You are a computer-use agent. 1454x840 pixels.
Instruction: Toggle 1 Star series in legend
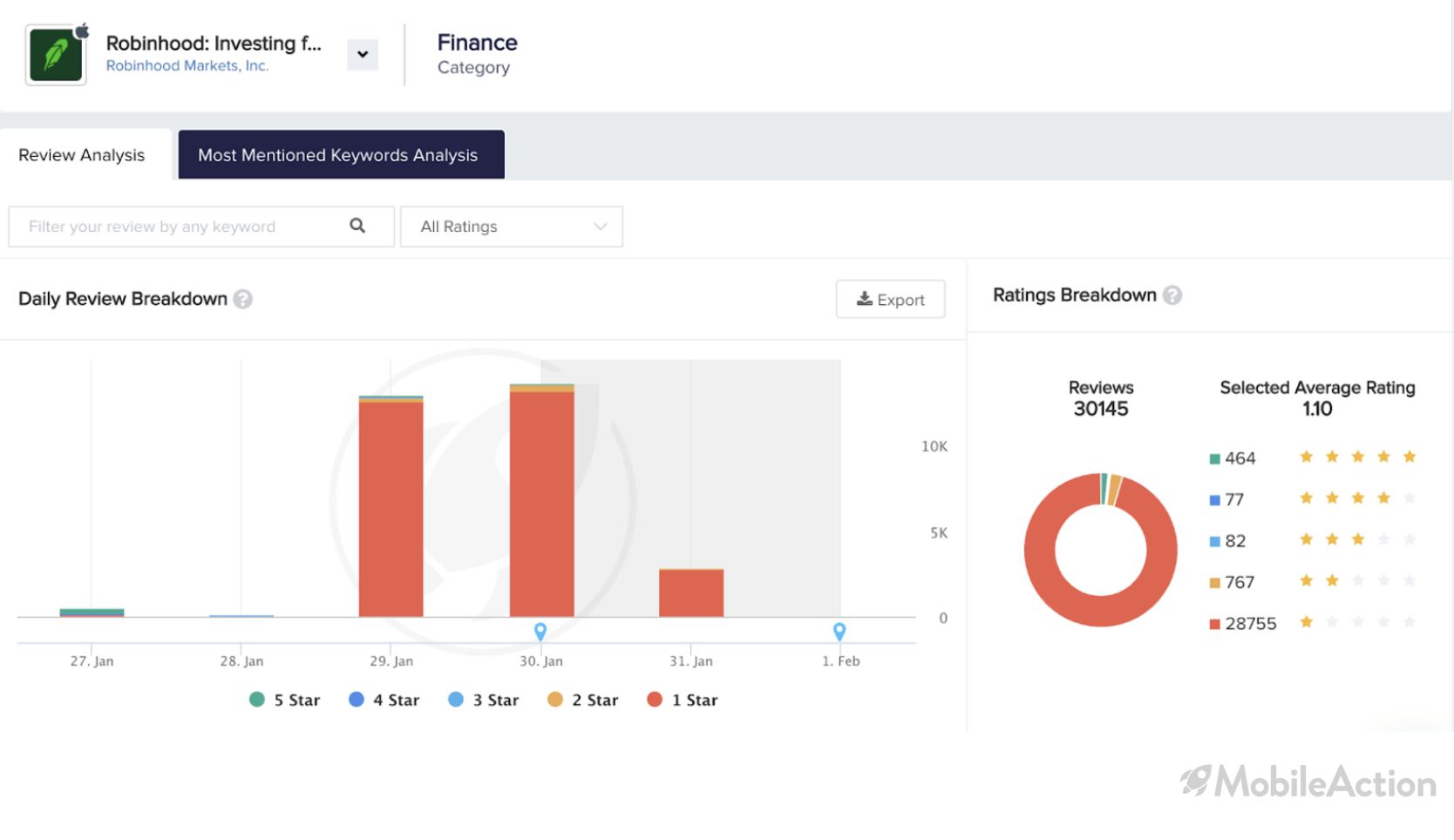683,700
